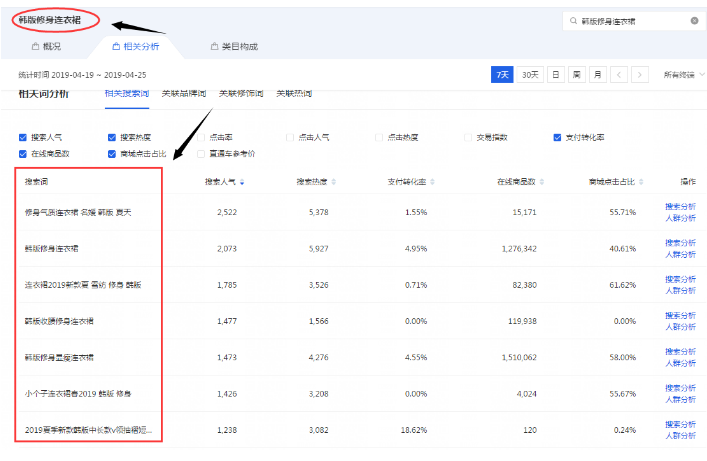Open 搜索分析 for 小个子连衣裙春2019 row
The width and height of the screenshot is (707, 461).
(x=680, y=388)
